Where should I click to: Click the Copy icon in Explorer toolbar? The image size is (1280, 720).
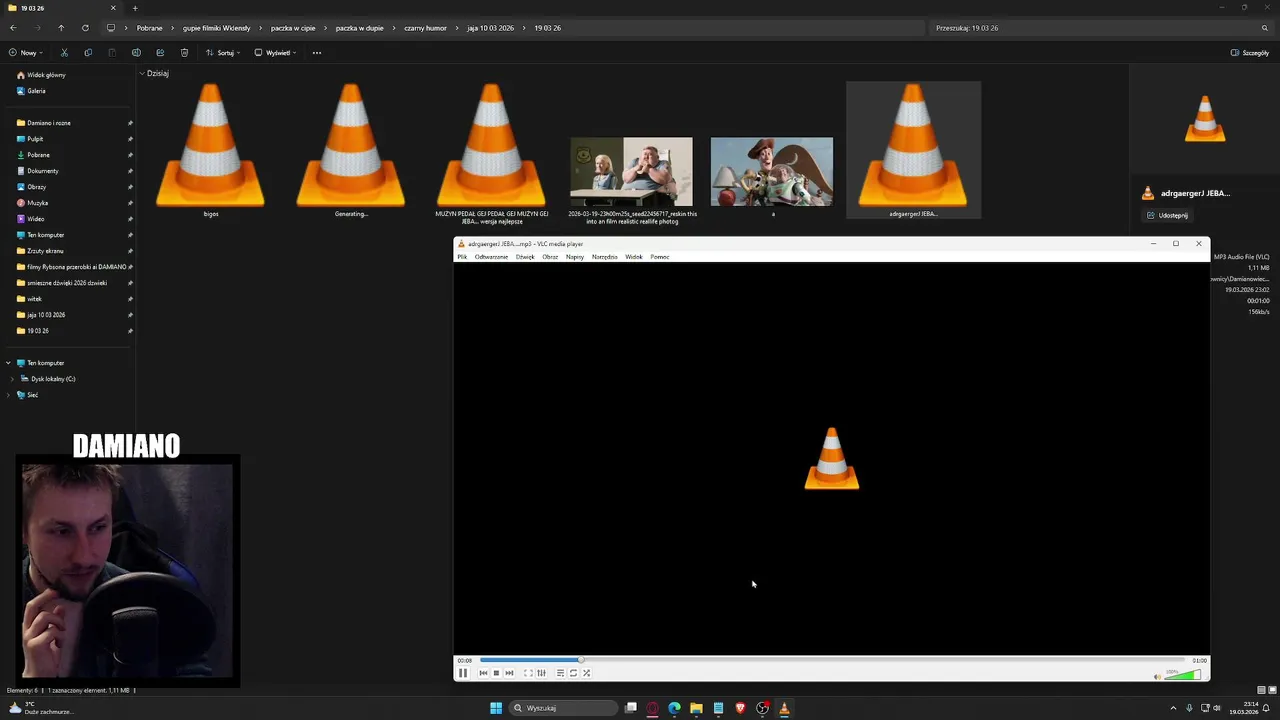[x=88, y=53]
